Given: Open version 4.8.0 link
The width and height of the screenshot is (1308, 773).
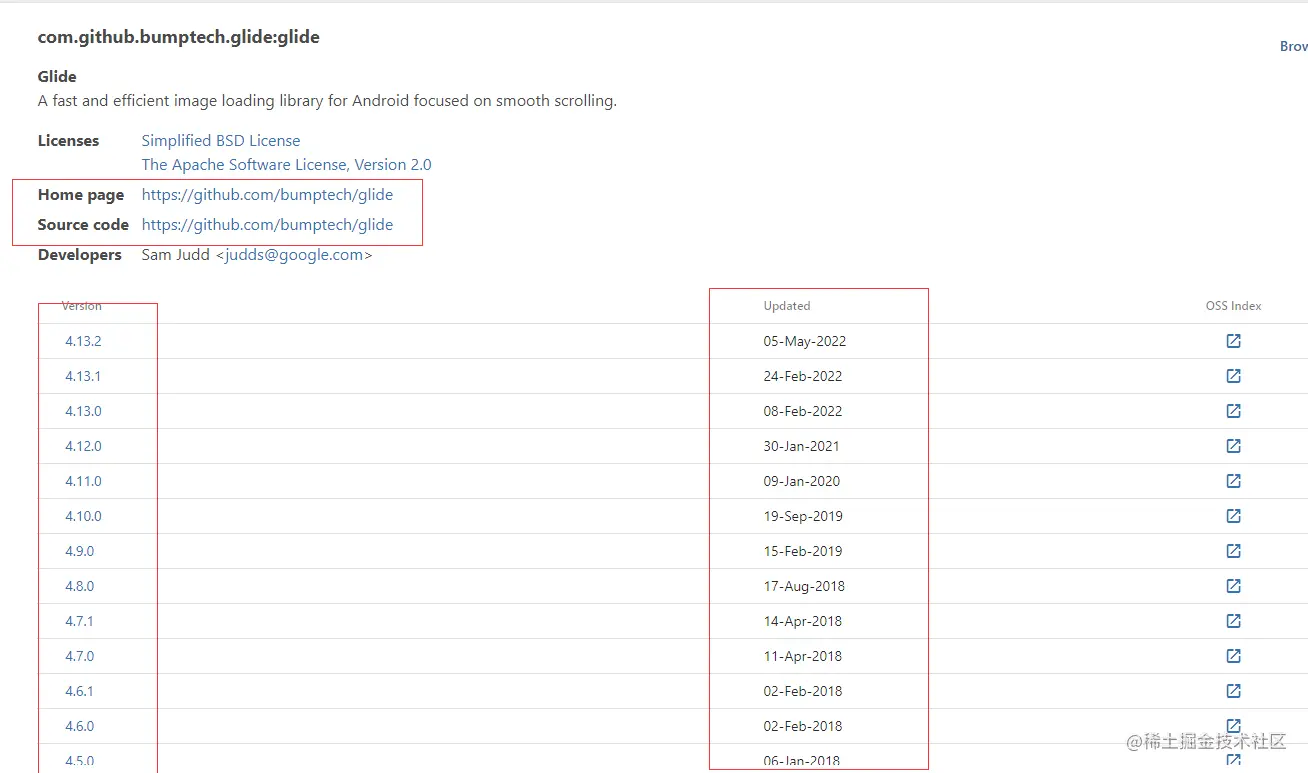Looking at the screenshot, I should pos(79,586).
